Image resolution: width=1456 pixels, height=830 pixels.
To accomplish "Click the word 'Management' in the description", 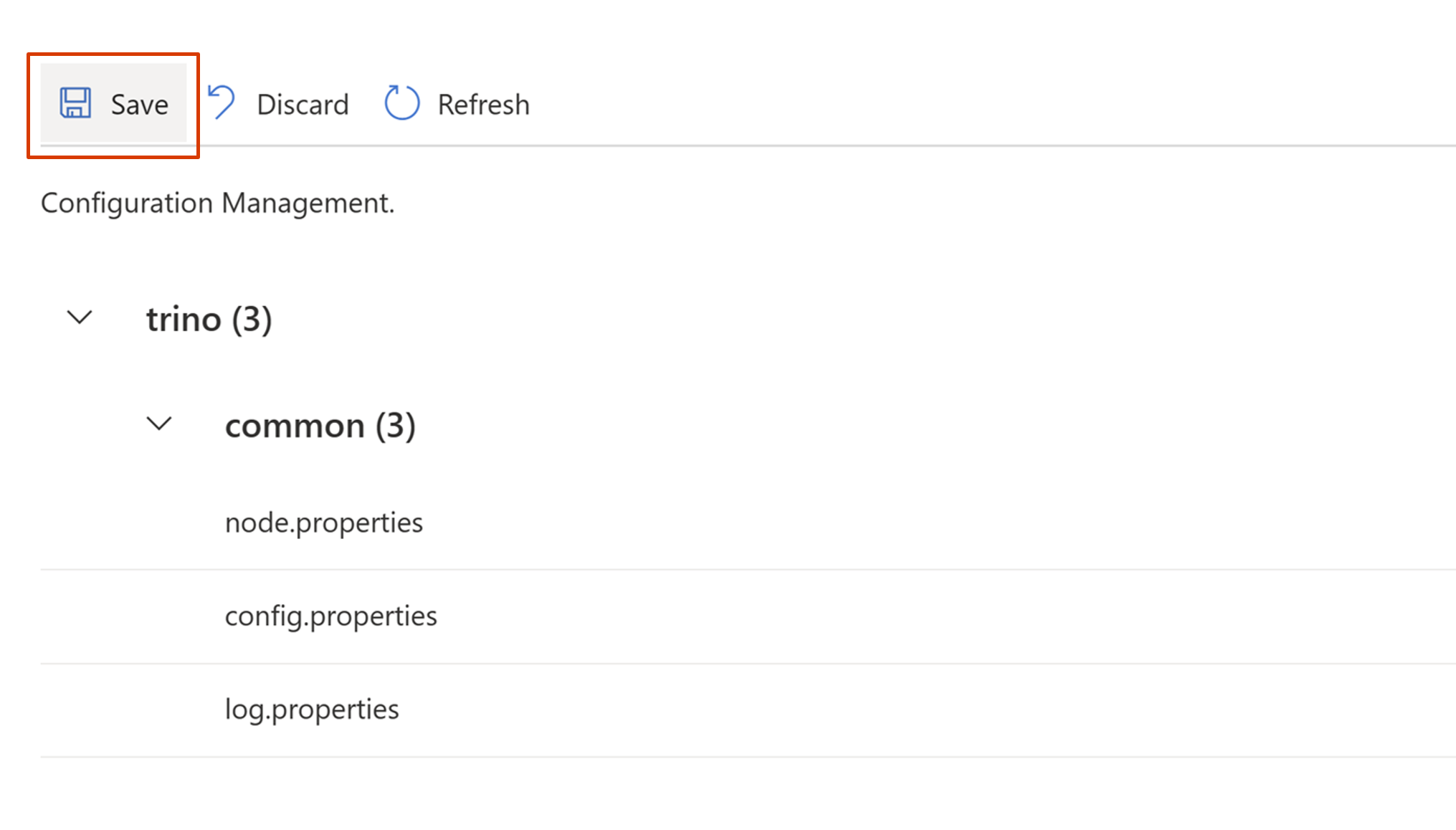I will pyautogui.click(x=306, y=204).
